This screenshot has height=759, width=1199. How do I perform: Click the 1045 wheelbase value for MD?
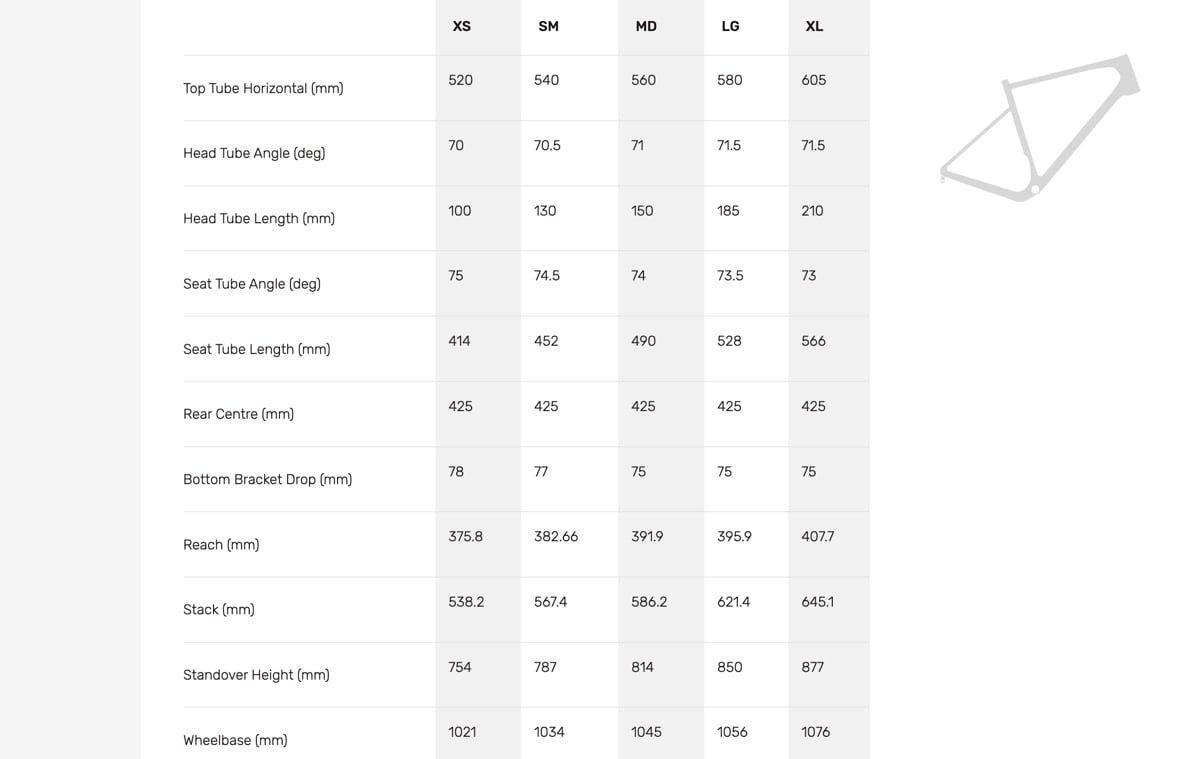646,732
